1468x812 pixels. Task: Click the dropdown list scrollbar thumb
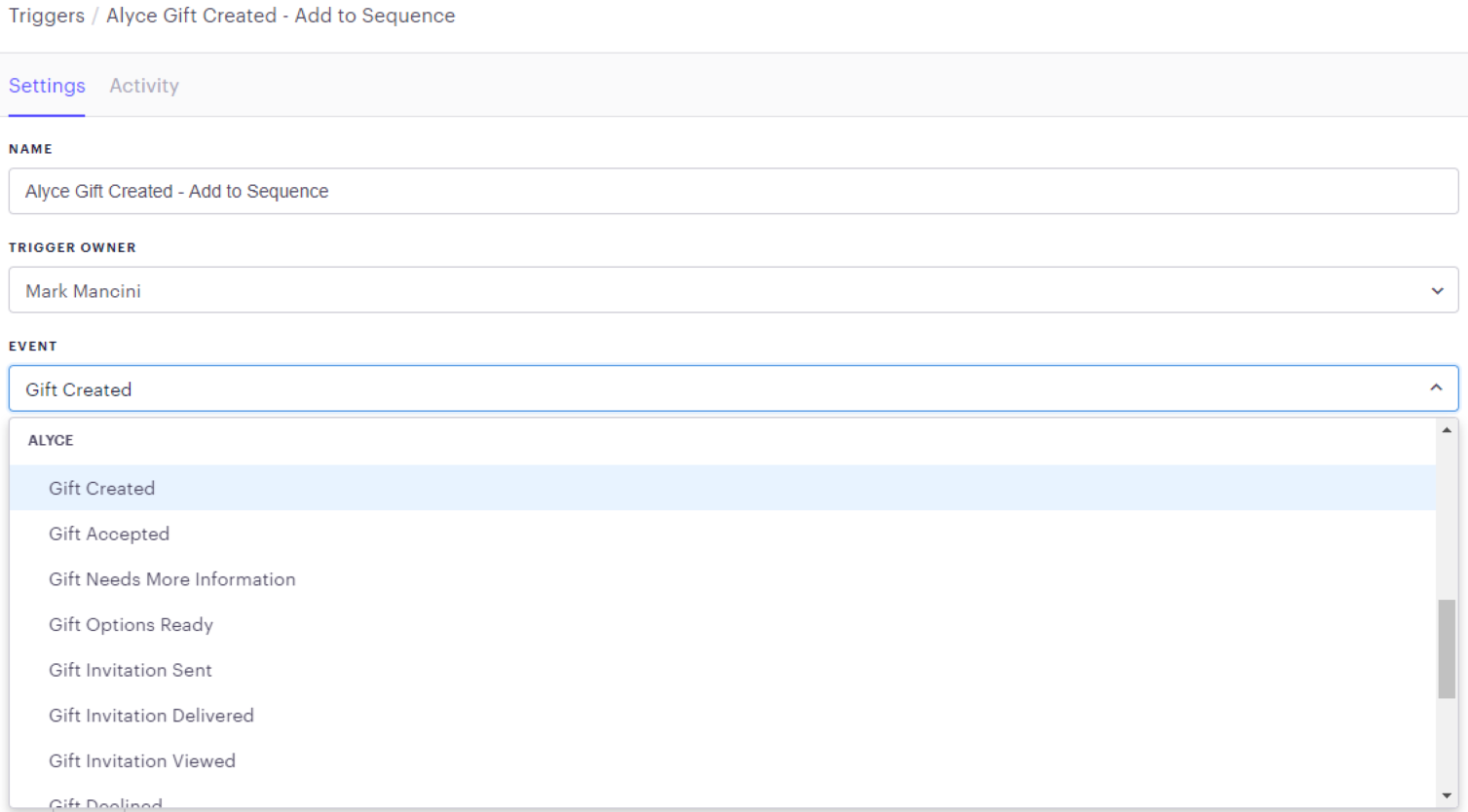(1447, 648)
